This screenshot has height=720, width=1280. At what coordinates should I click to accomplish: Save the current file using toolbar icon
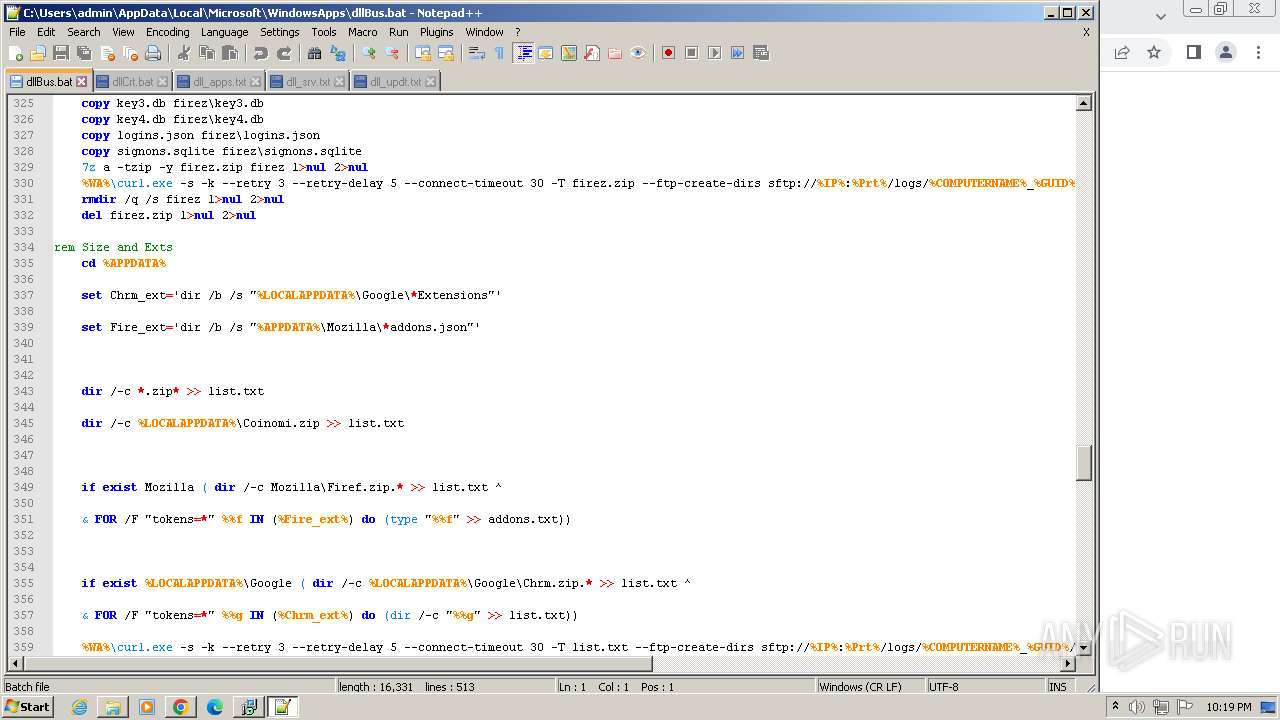(61, 53)
